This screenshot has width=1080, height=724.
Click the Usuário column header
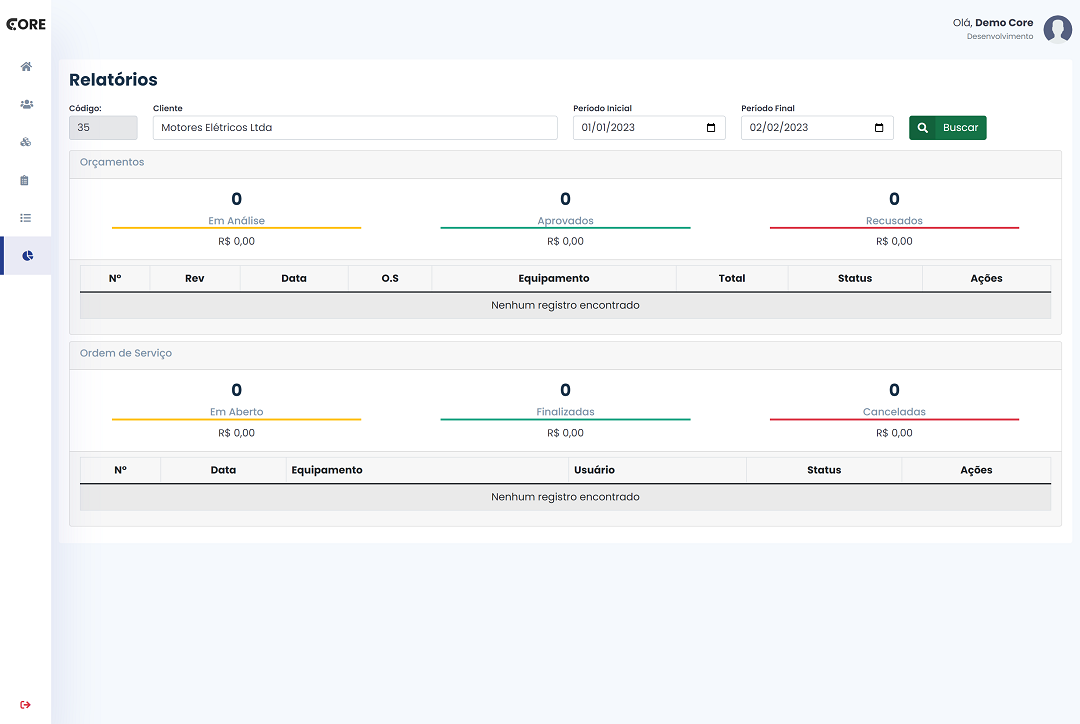[x=594, y=470]
